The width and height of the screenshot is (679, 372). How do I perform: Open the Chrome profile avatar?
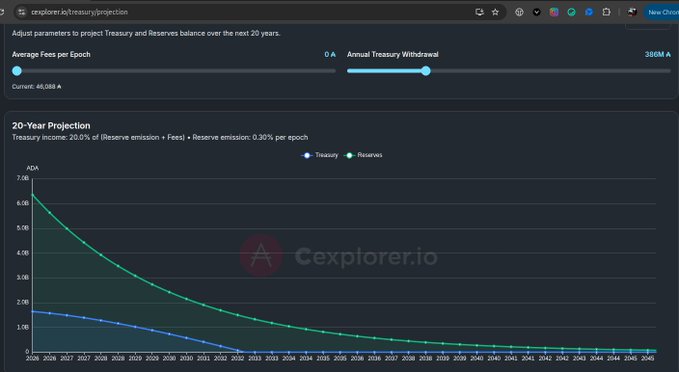click(632, 12)
